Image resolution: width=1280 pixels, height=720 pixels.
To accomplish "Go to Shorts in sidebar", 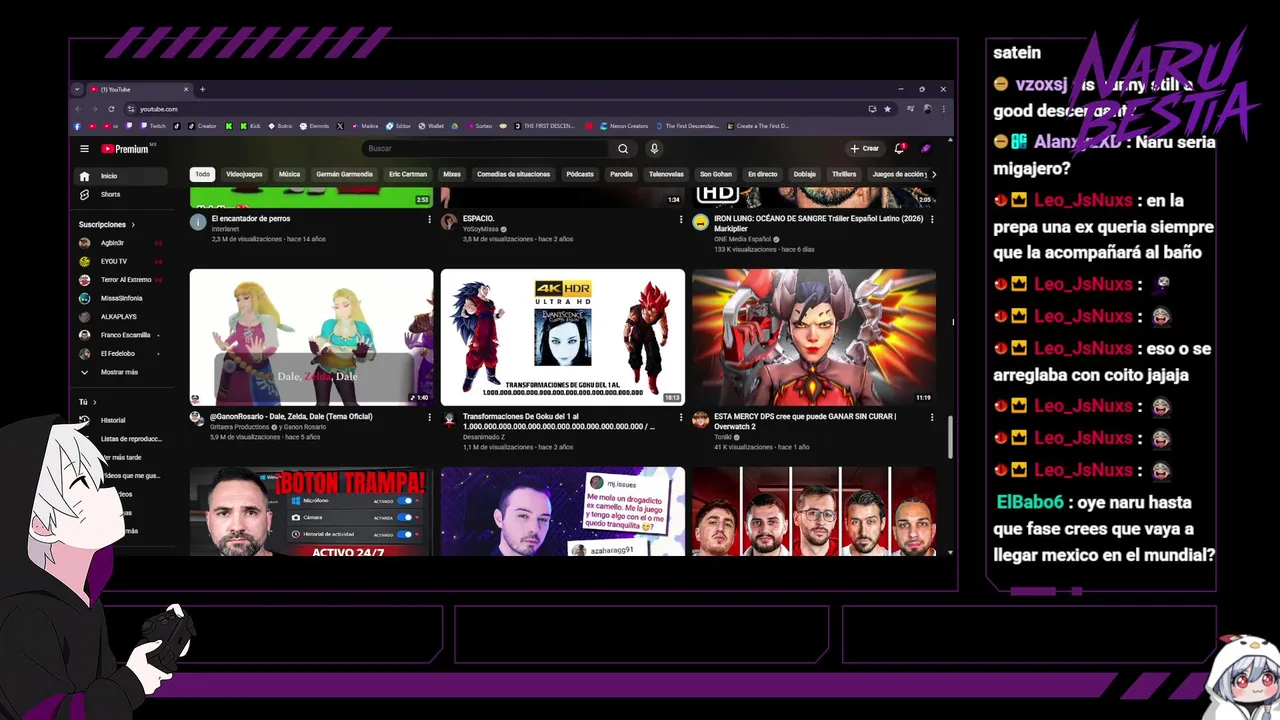I will click(x=122, y=194).
